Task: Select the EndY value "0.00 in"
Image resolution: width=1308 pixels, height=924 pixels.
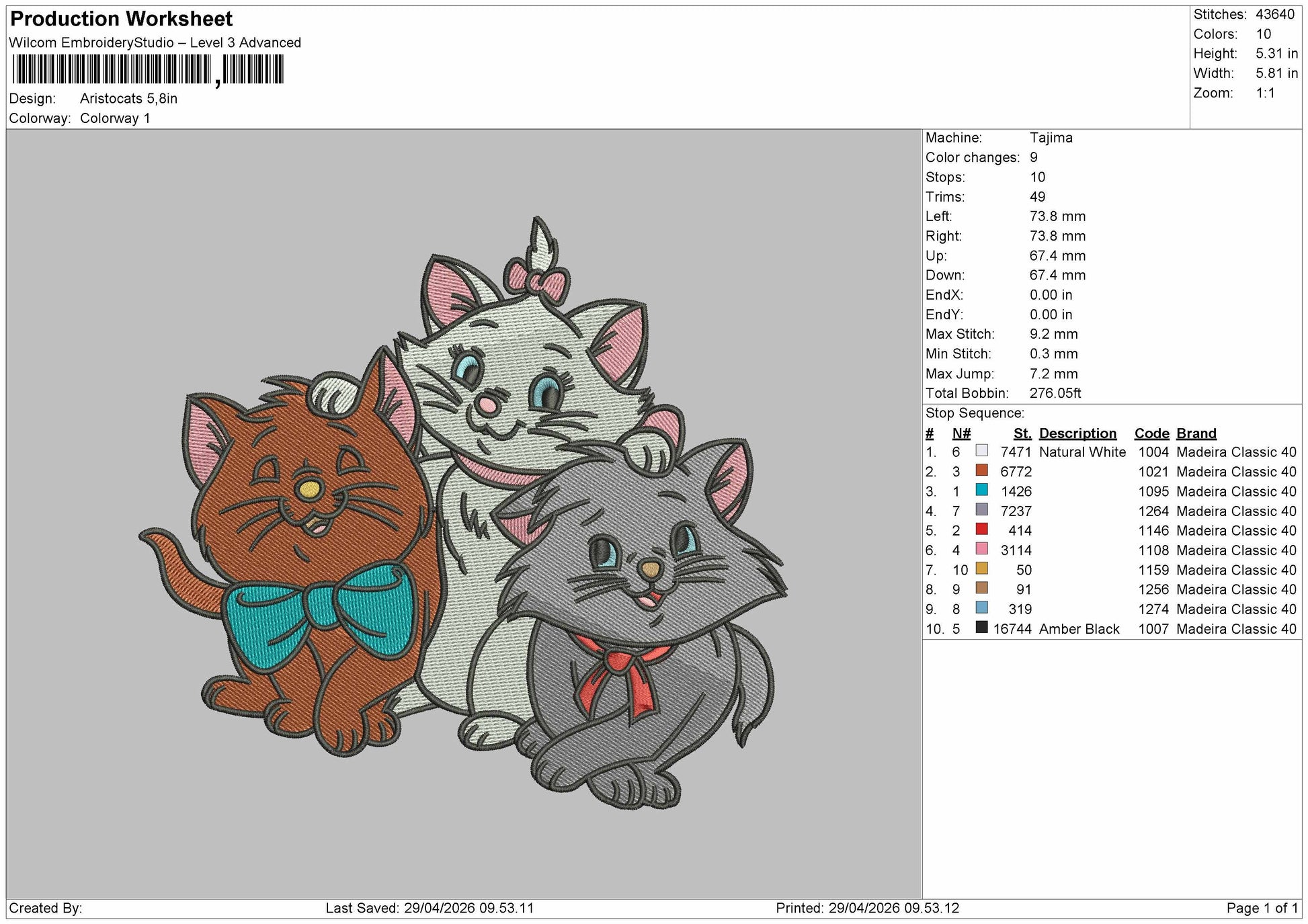Action: click(1051, 314)
